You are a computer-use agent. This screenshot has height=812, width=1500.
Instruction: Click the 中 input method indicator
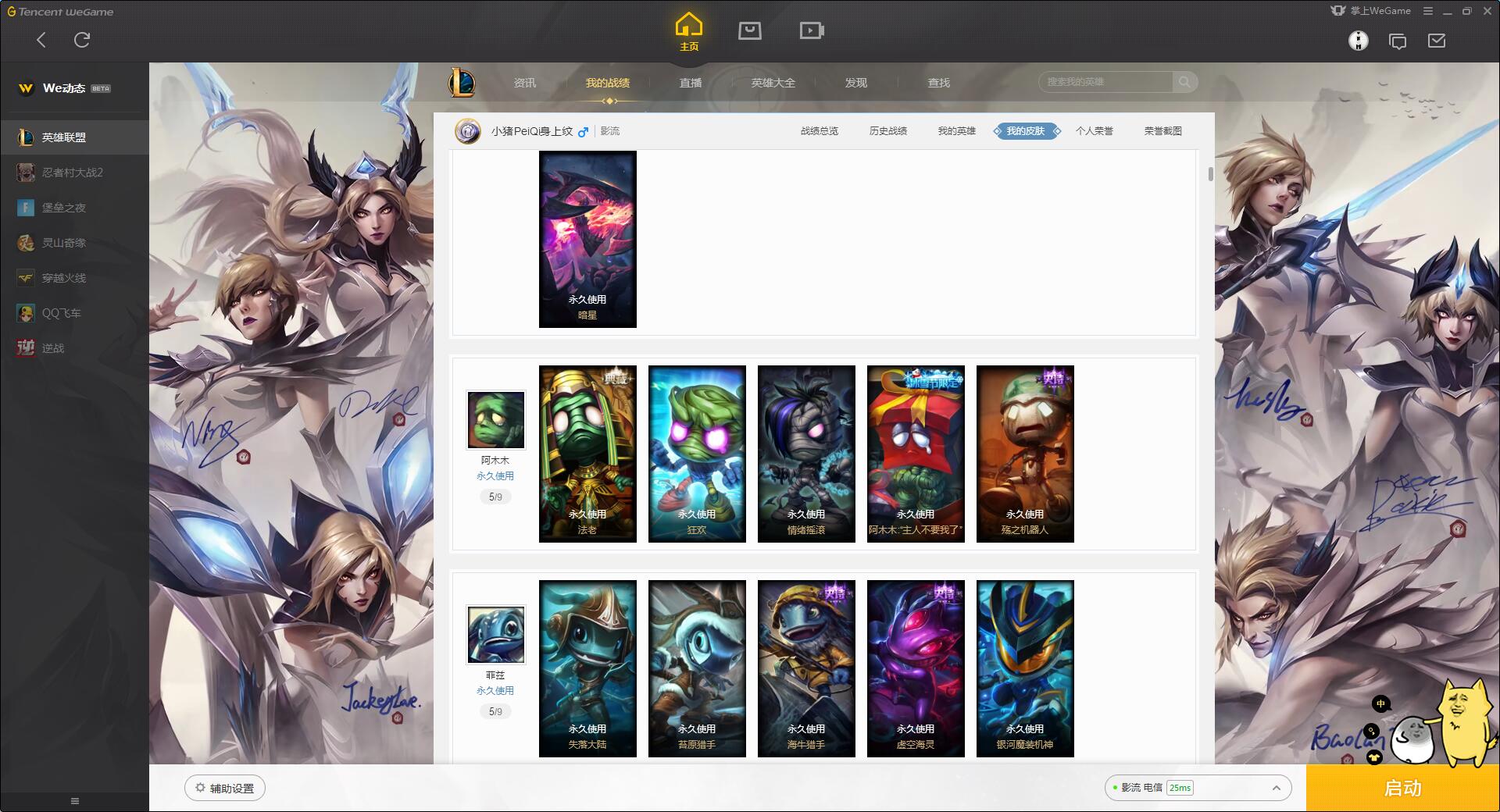coord(1380,703)
